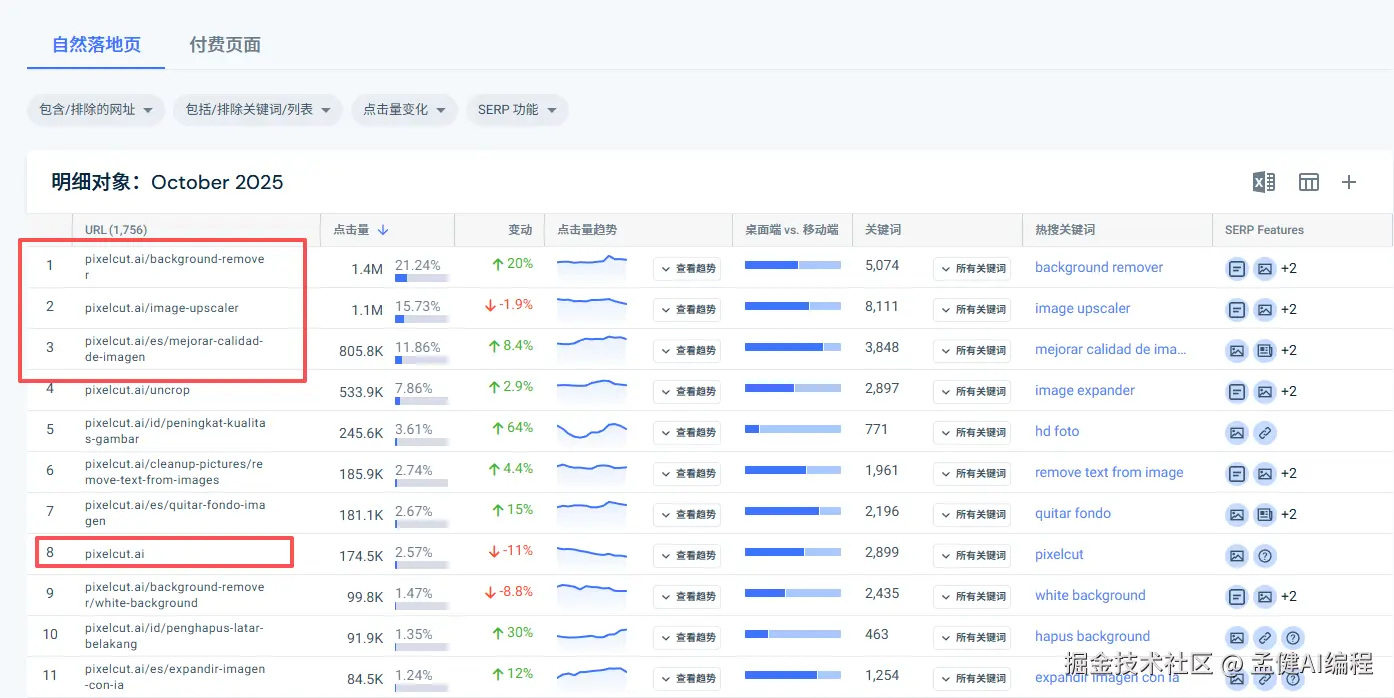This screenshot has height=698, width=1394.
Task: Click the image icon in background remover row
Action: click(1265, 268)
